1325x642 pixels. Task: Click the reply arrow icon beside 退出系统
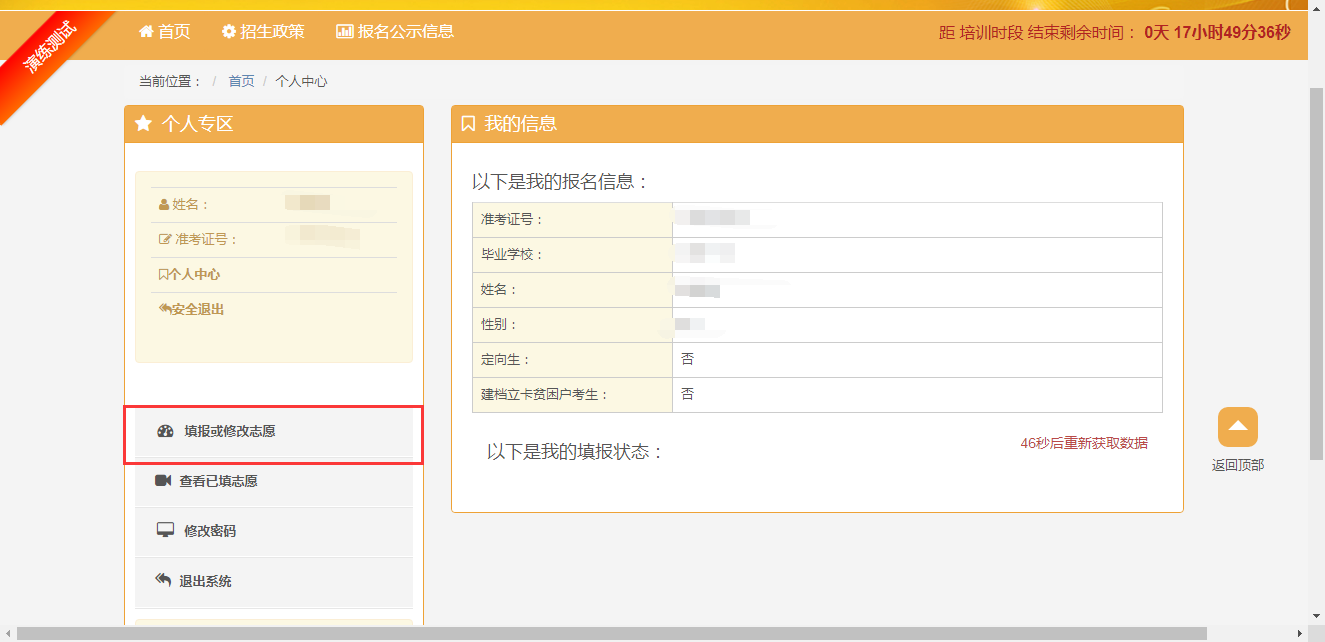164,580
